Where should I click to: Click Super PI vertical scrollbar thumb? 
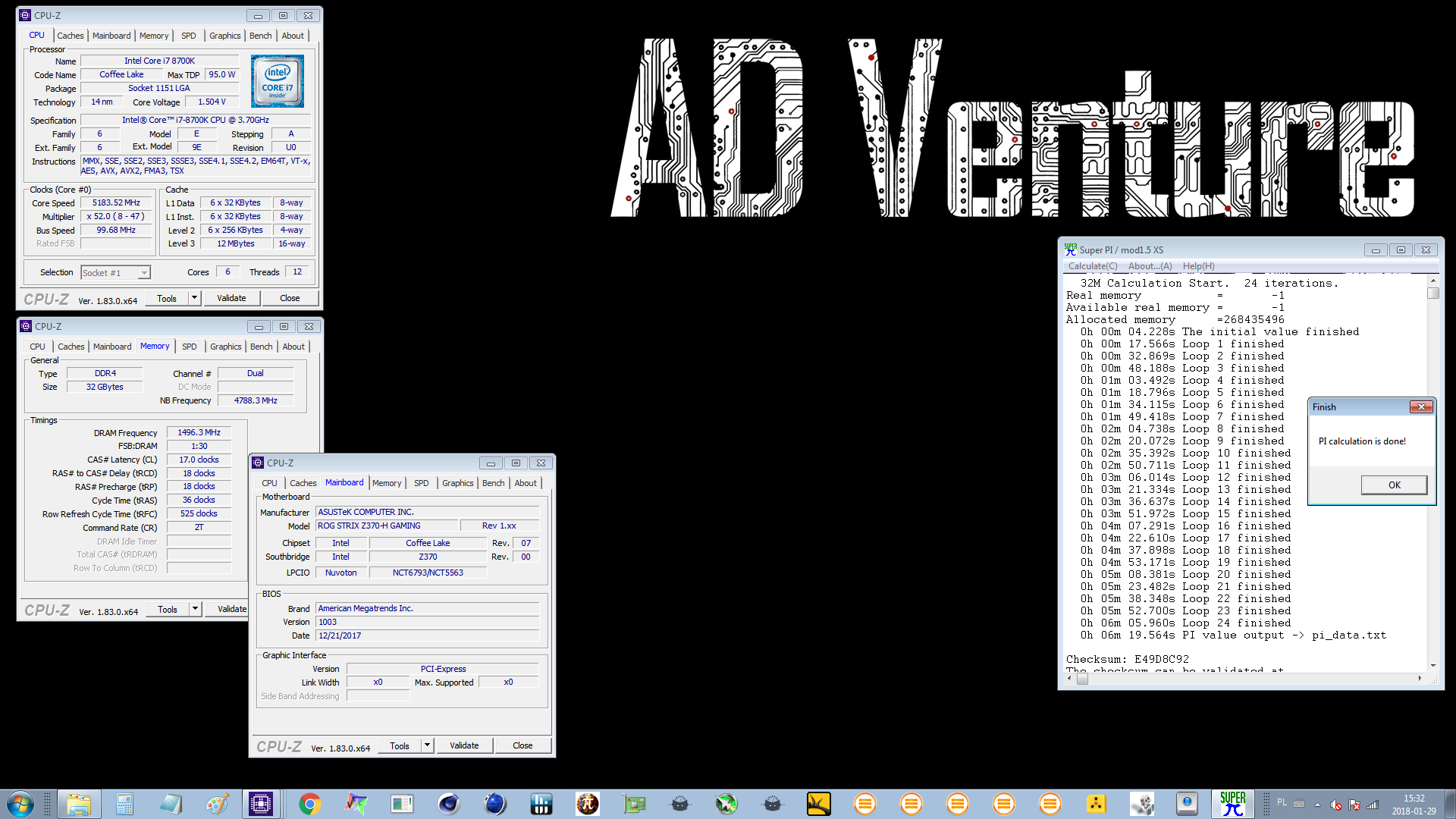tap(1433, 293)
